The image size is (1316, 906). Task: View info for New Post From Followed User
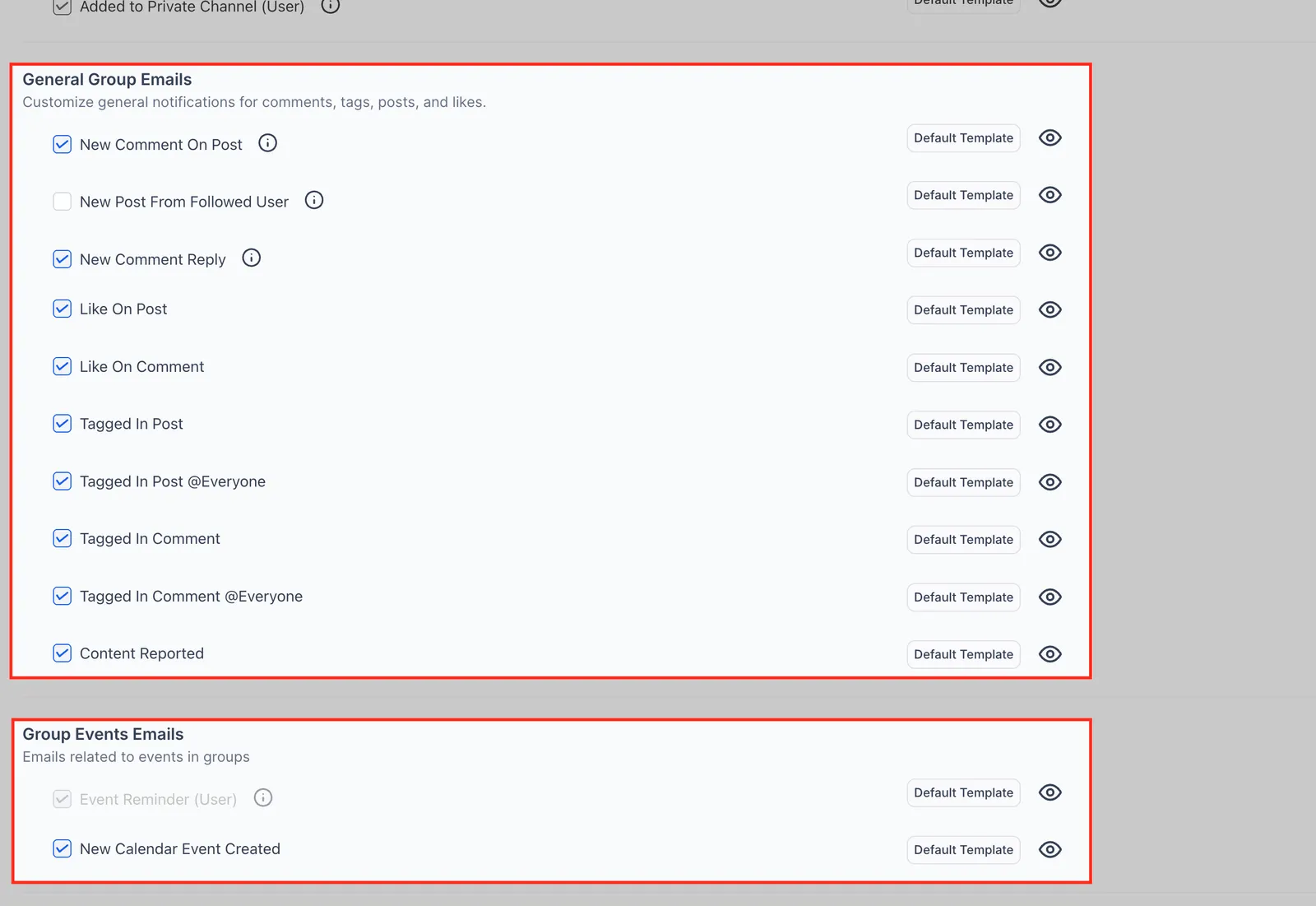pyautogui.click(x=314, y=200)
